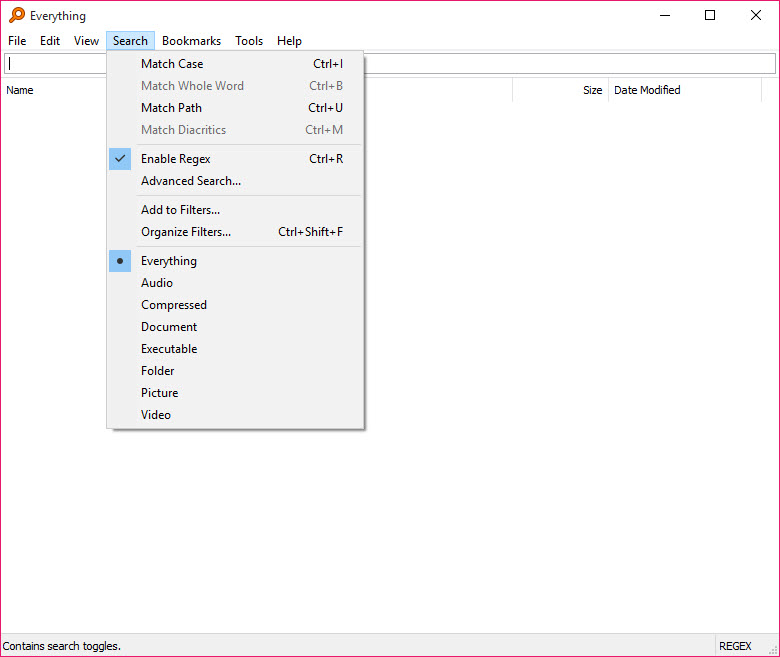Click the Everything app icon in title bar
Image resolution: width=780 pixels, height=657 pixels.
point(17,15)
